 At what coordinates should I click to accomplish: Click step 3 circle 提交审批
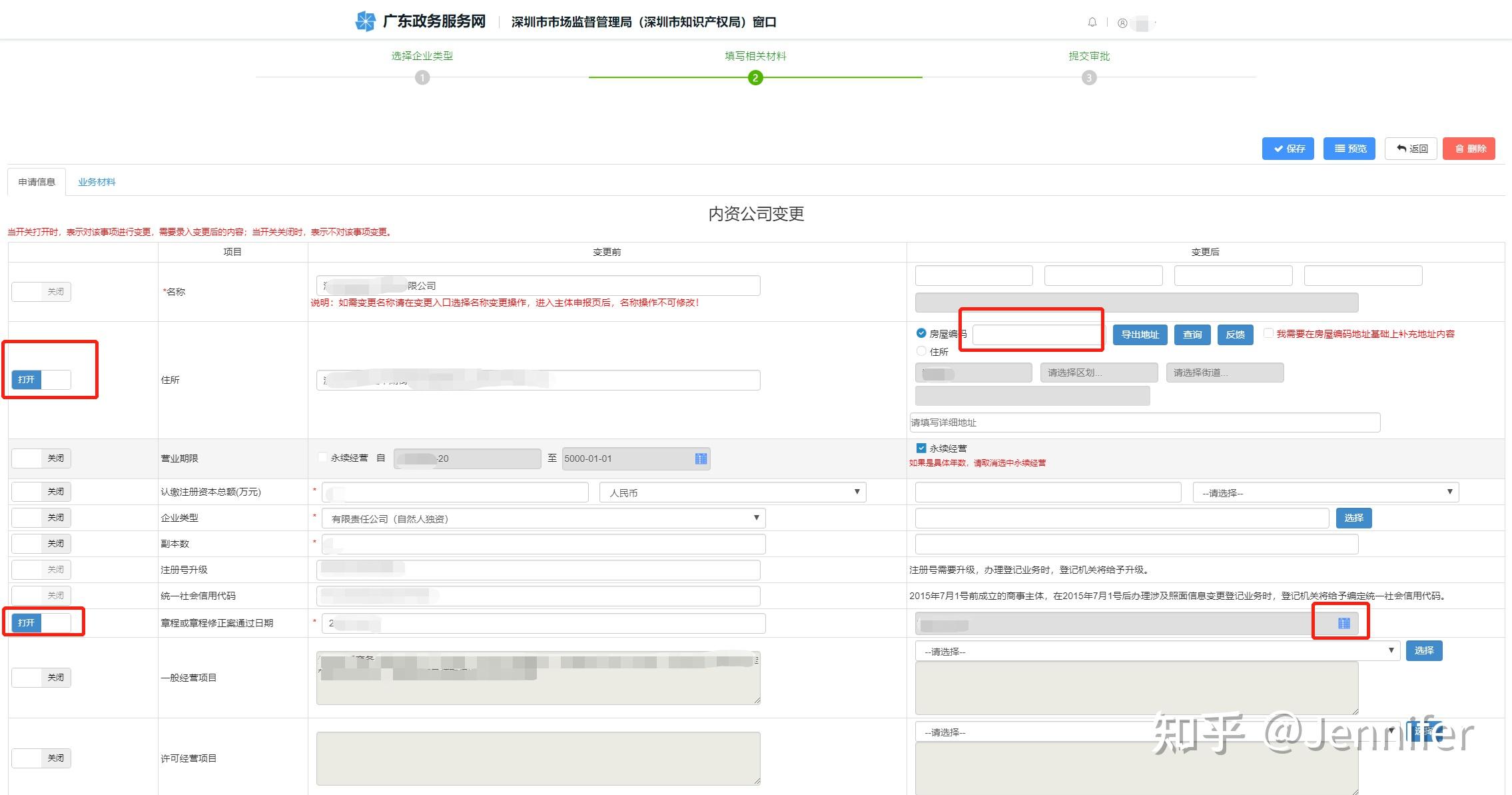pos(1089,78)
